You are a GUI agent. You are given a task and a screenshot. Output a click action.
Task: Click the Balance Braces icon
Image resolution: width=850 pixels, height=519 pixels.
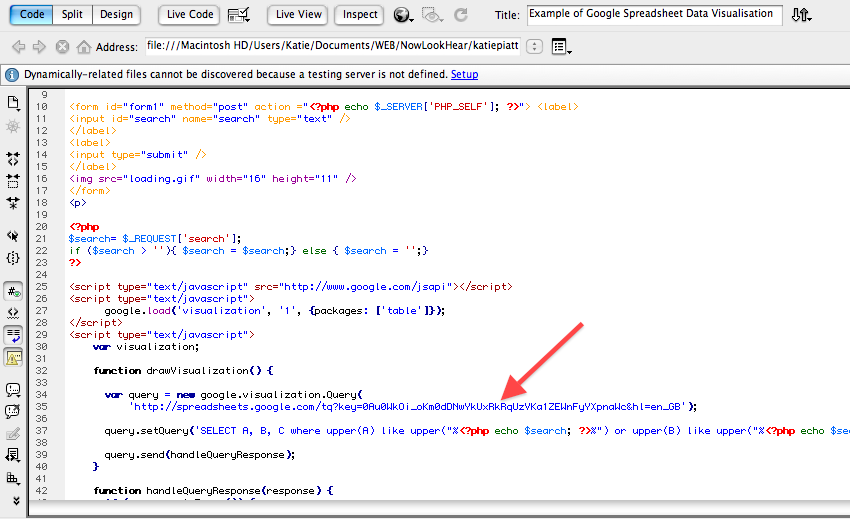click(13, 258)
